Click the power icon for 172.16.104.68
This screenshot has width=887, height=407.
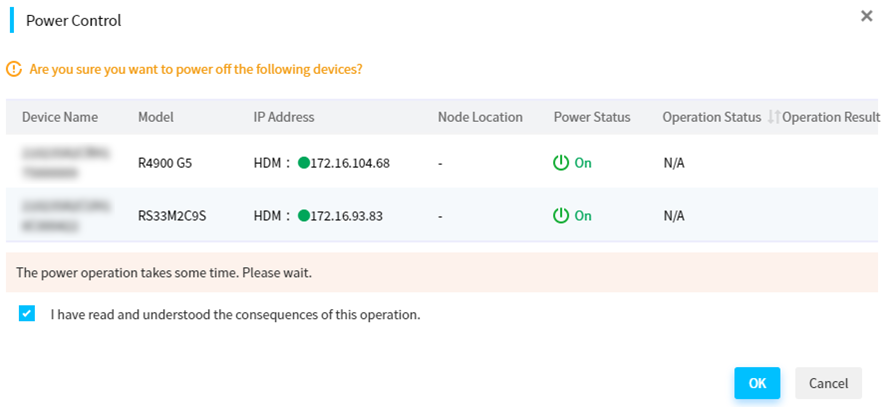click(x=560, y=163)
